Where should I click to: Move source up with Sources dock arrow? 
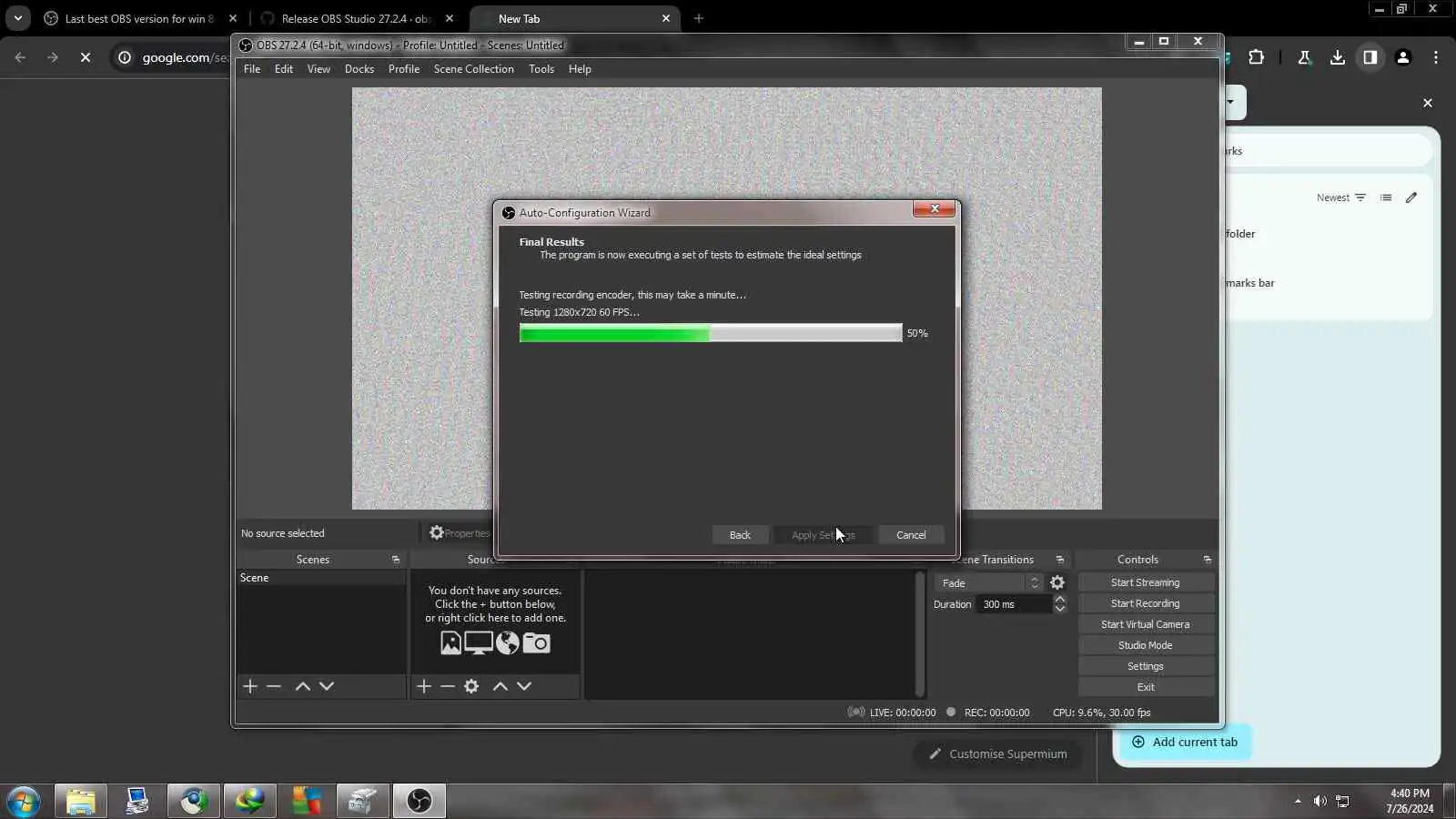coord(500,686)
